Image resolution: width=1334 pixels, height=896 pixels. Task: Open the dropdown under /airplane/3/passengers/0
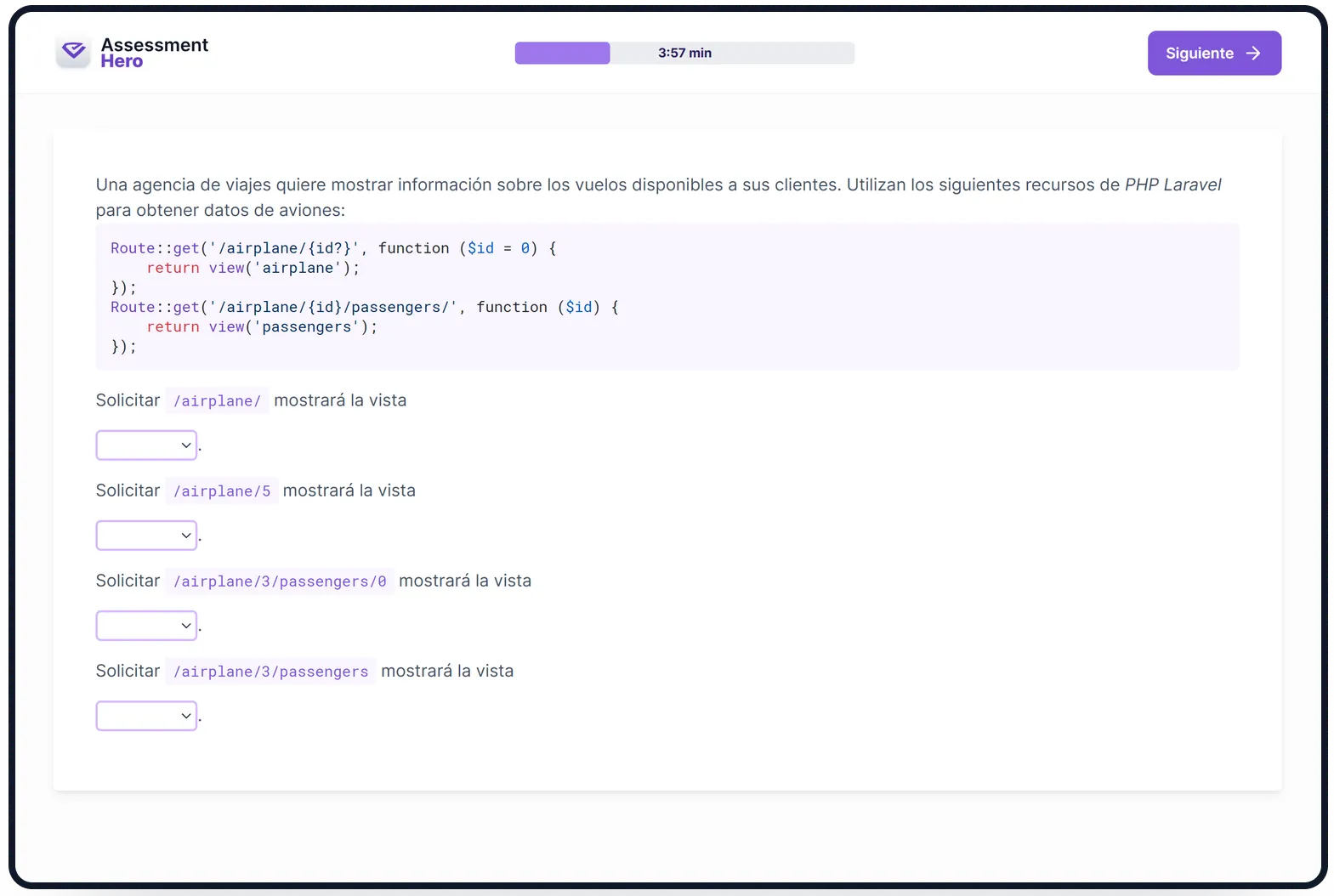tap(146, 626)
